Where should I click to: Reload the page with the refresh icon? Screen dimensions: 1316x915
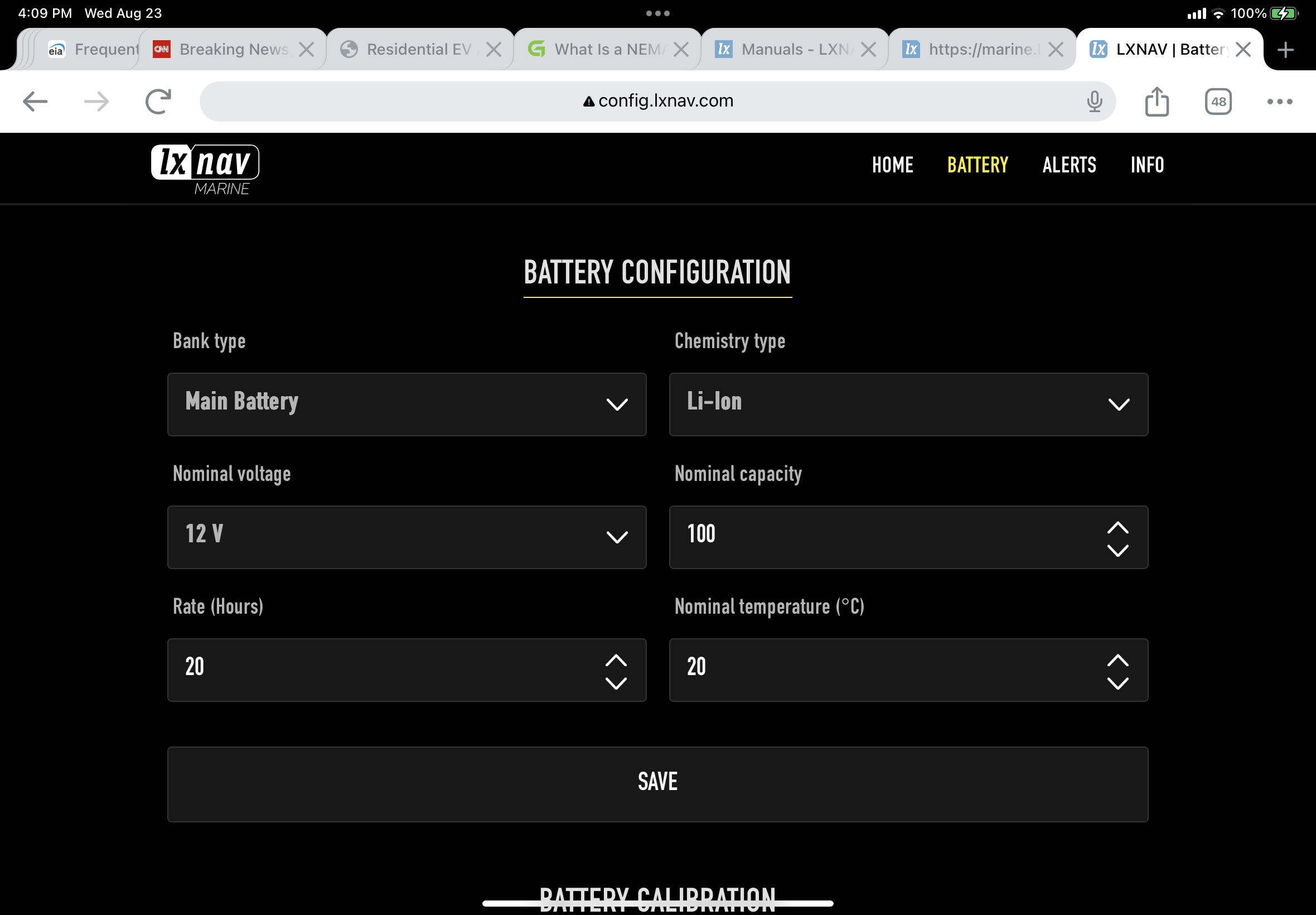tap(158, 102)
